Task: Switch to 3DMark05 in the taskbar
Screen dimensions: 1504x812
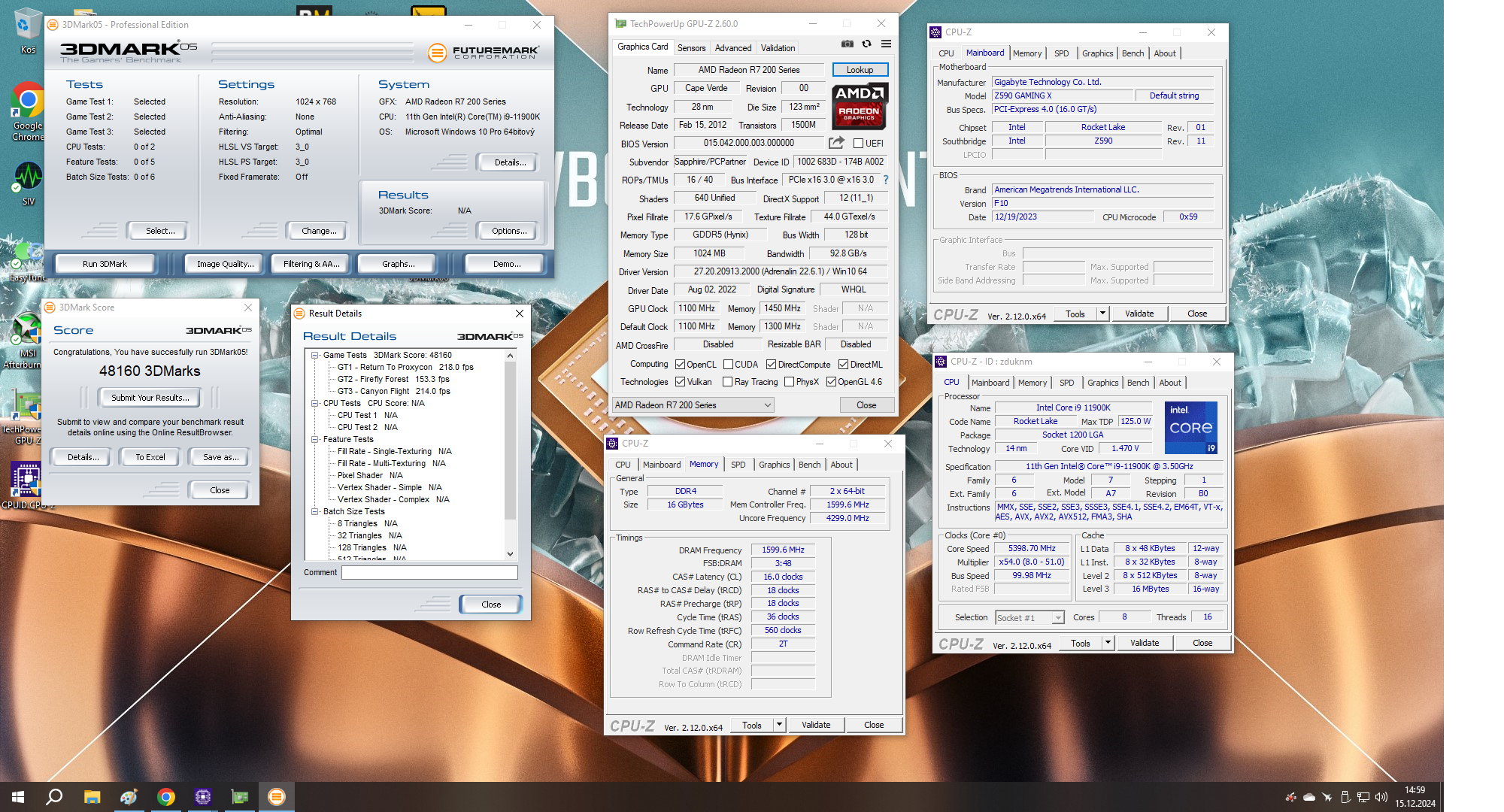Action: [x=276, y=797]
